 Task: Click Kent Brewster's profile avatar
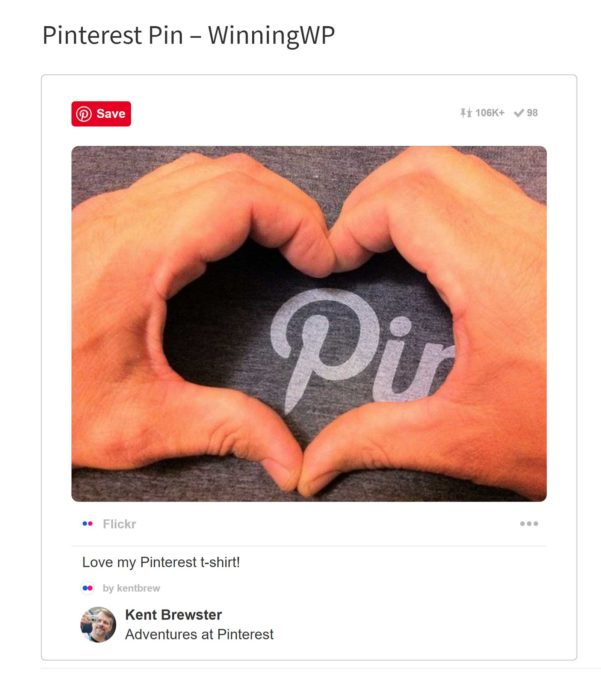[98, 624]
